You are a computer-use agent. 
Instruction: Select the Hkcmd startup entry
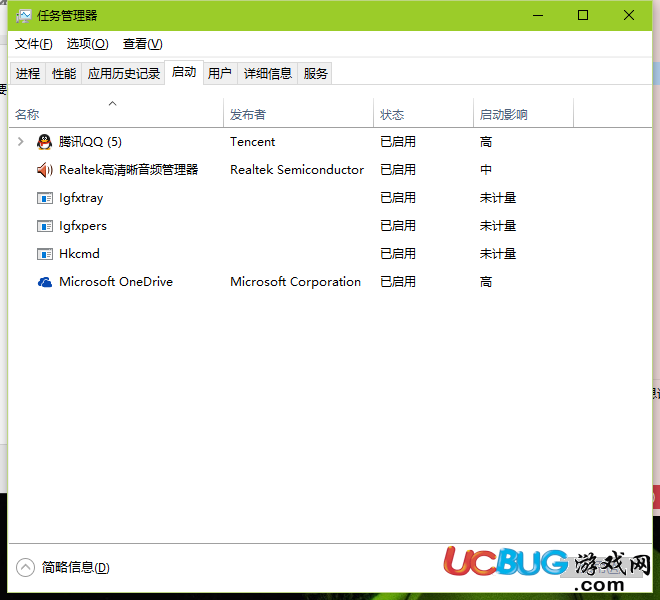click(x=330, y=254)
